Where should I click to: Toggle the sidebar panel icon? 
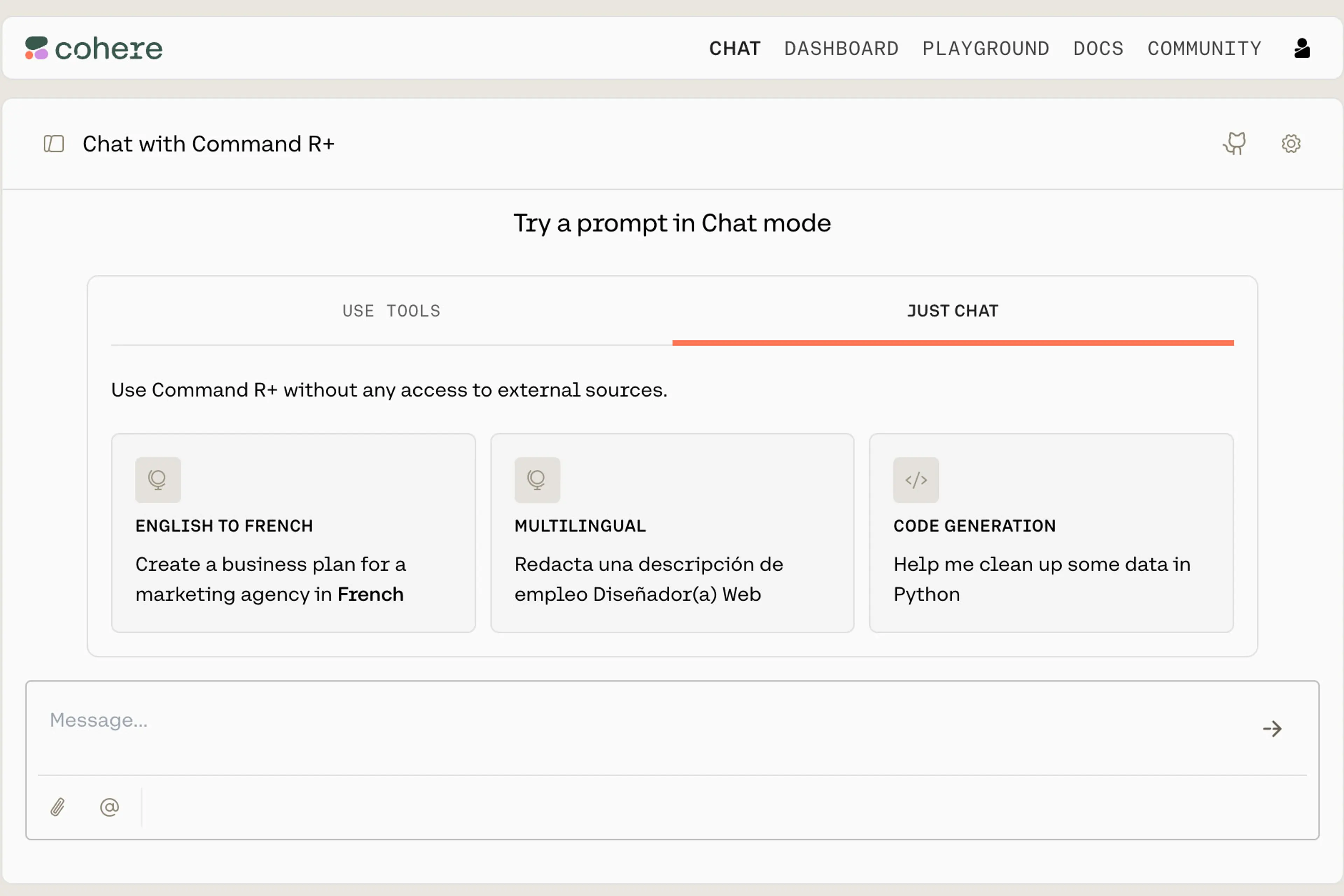pos(54,143)
